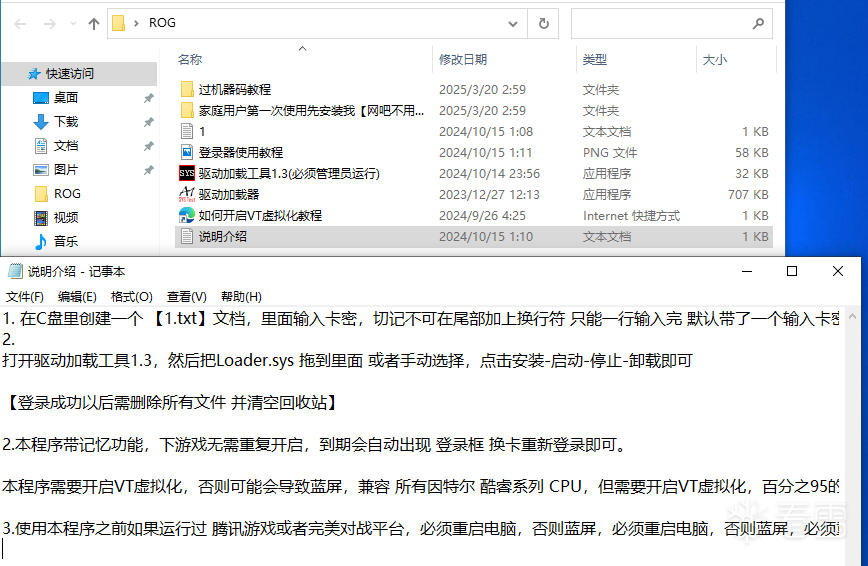This screenshot has width=868, height=566.
Task: Click the size 58 KB
Action: [752, 152]
